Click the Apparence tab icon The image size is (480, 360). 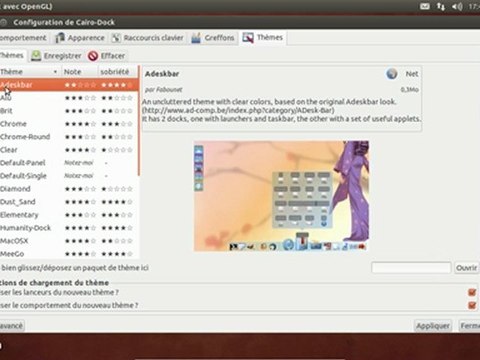click(x=60, y=38)
